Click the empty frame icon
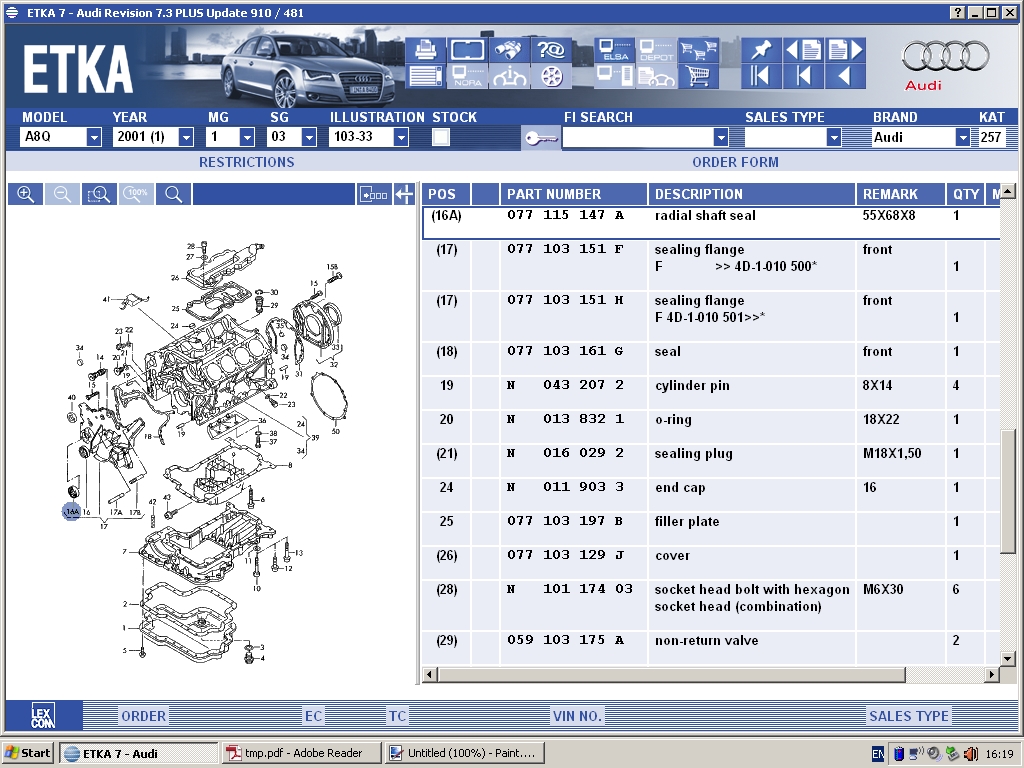The height and width of the screenshot is (768, 1024). [x=468, y=50]
